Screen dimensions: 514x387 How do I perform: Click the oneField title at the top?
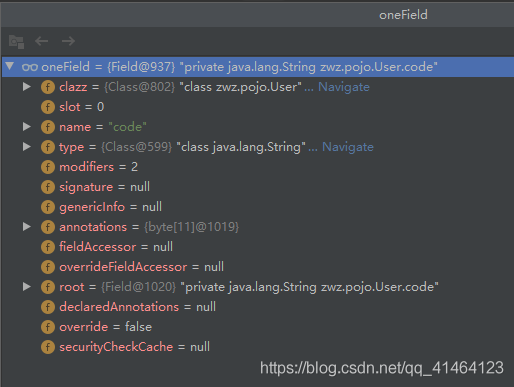click(403, 15)
